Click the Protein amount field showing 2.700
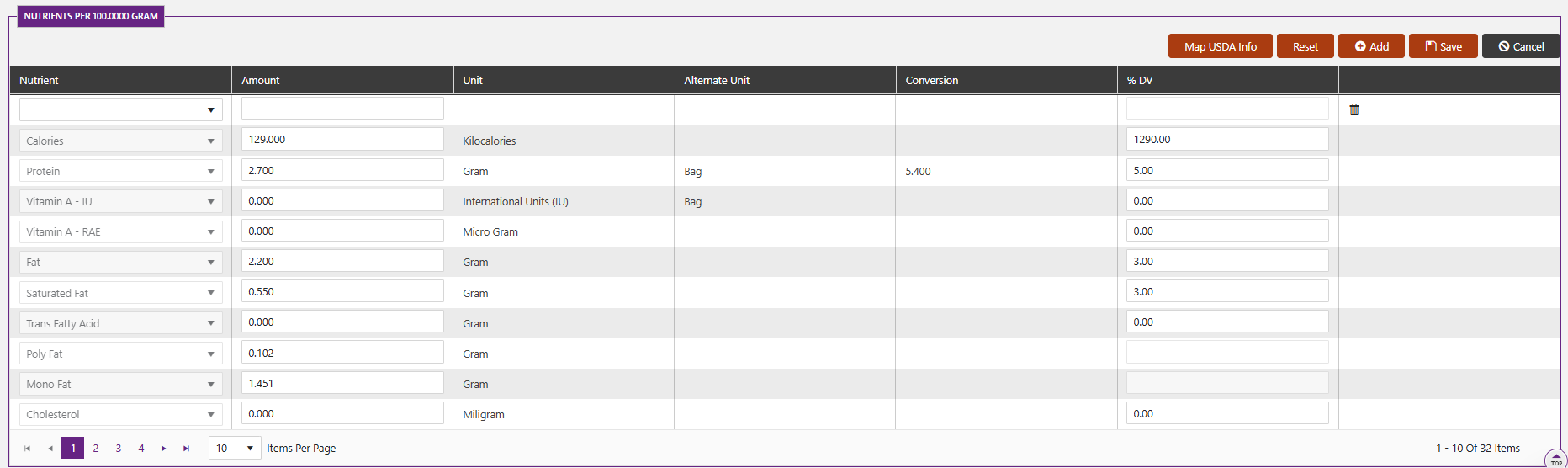Viewport: 1568px width, 468px height. point(342,170)
